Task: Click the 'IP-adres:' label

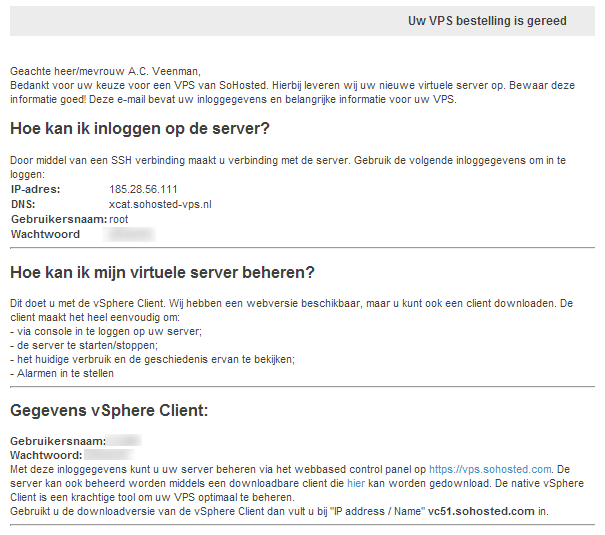Action: coord(35,189)
